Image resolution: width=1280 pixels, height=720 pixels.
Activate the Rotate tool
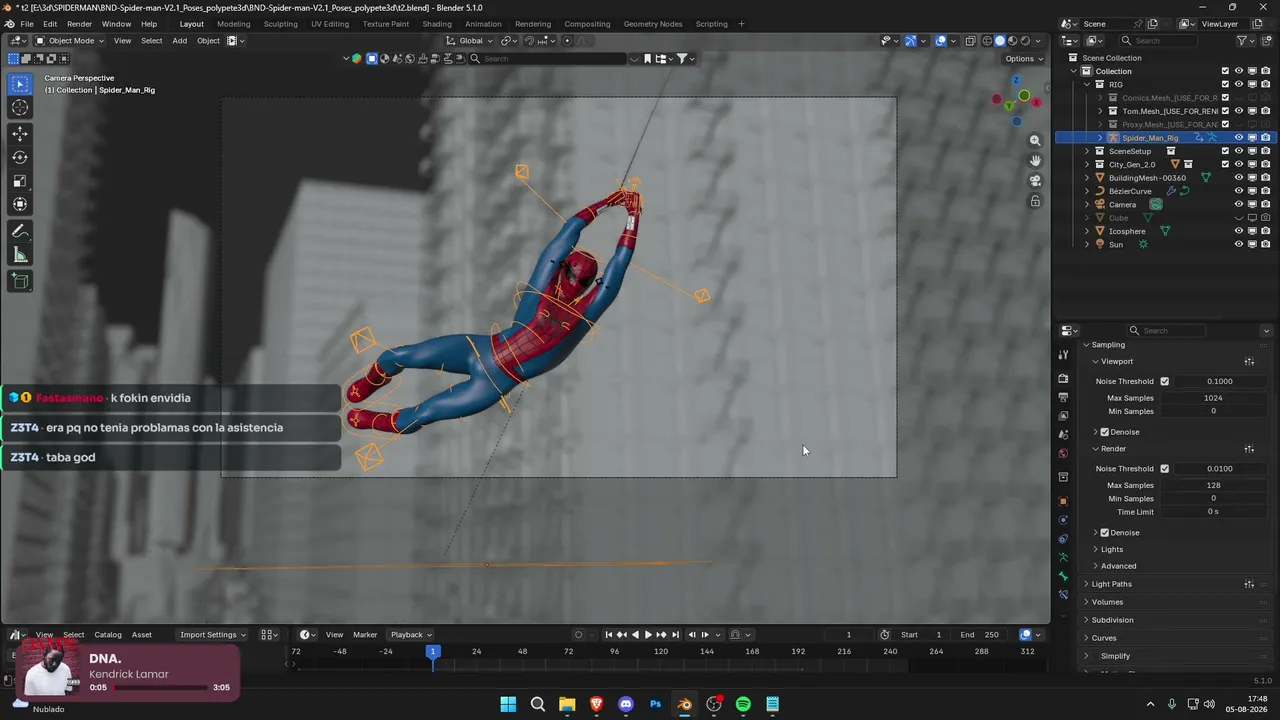tap(20, 157)
